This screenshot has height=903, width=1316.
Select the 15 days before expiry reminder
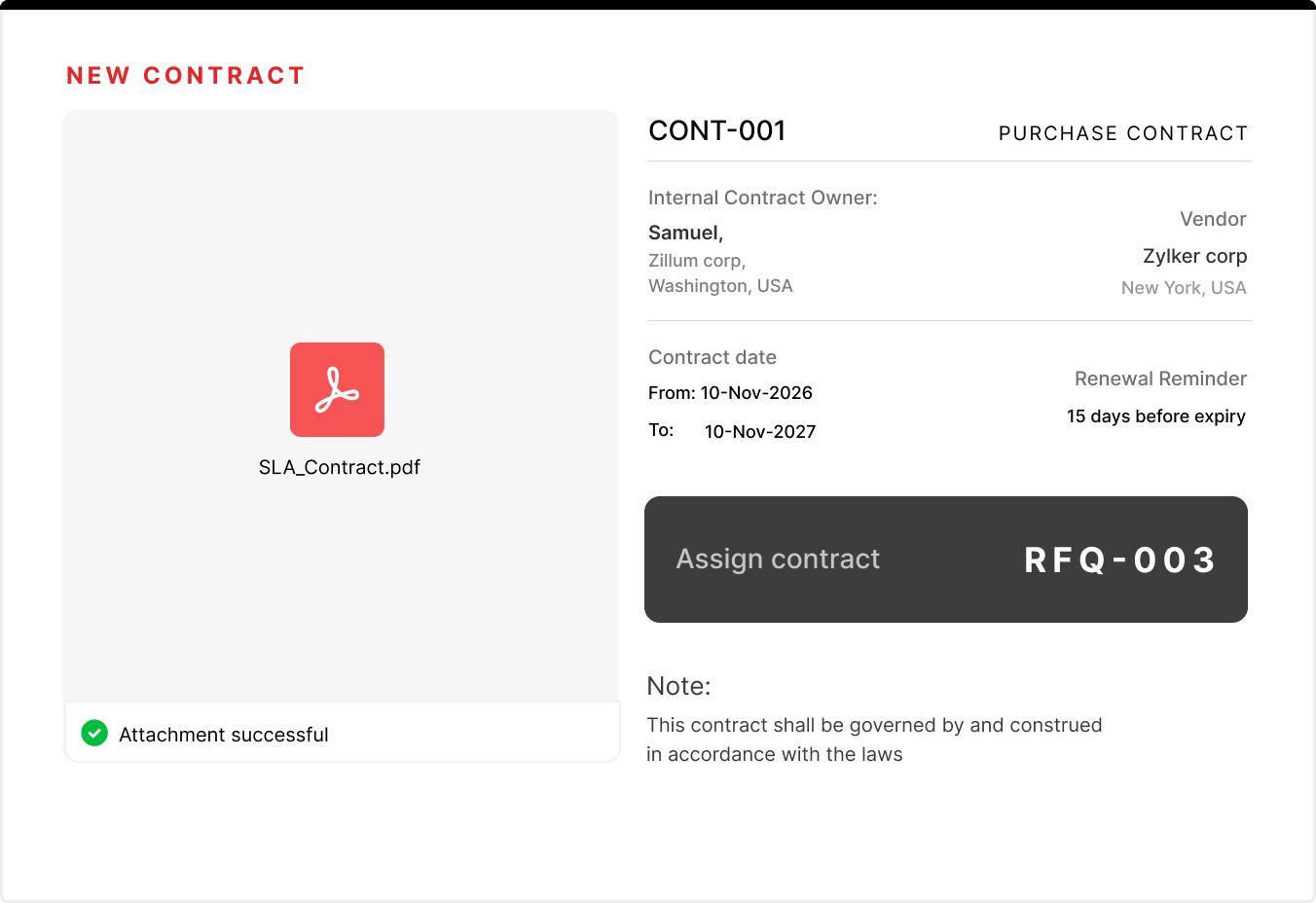(x=1156, y=415)
